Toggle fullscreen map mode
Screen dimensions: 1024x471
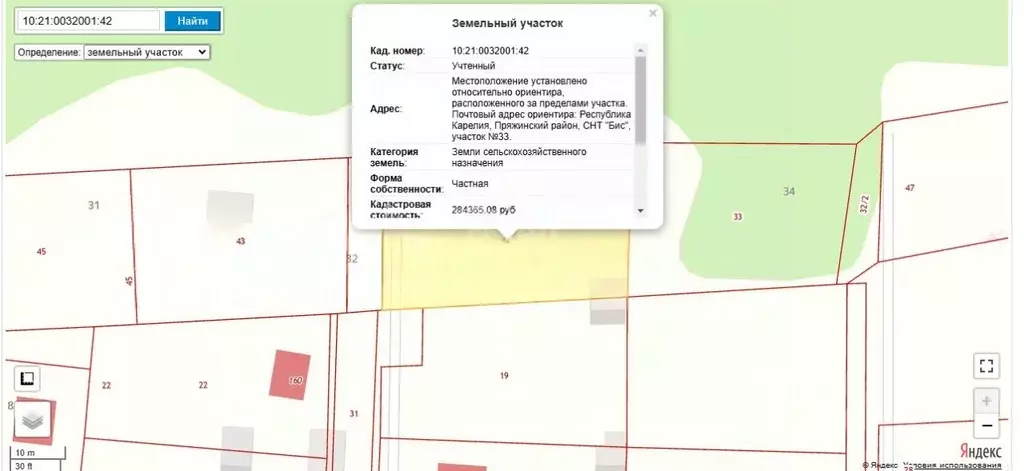pyautogui.click(x=986, y=366)
